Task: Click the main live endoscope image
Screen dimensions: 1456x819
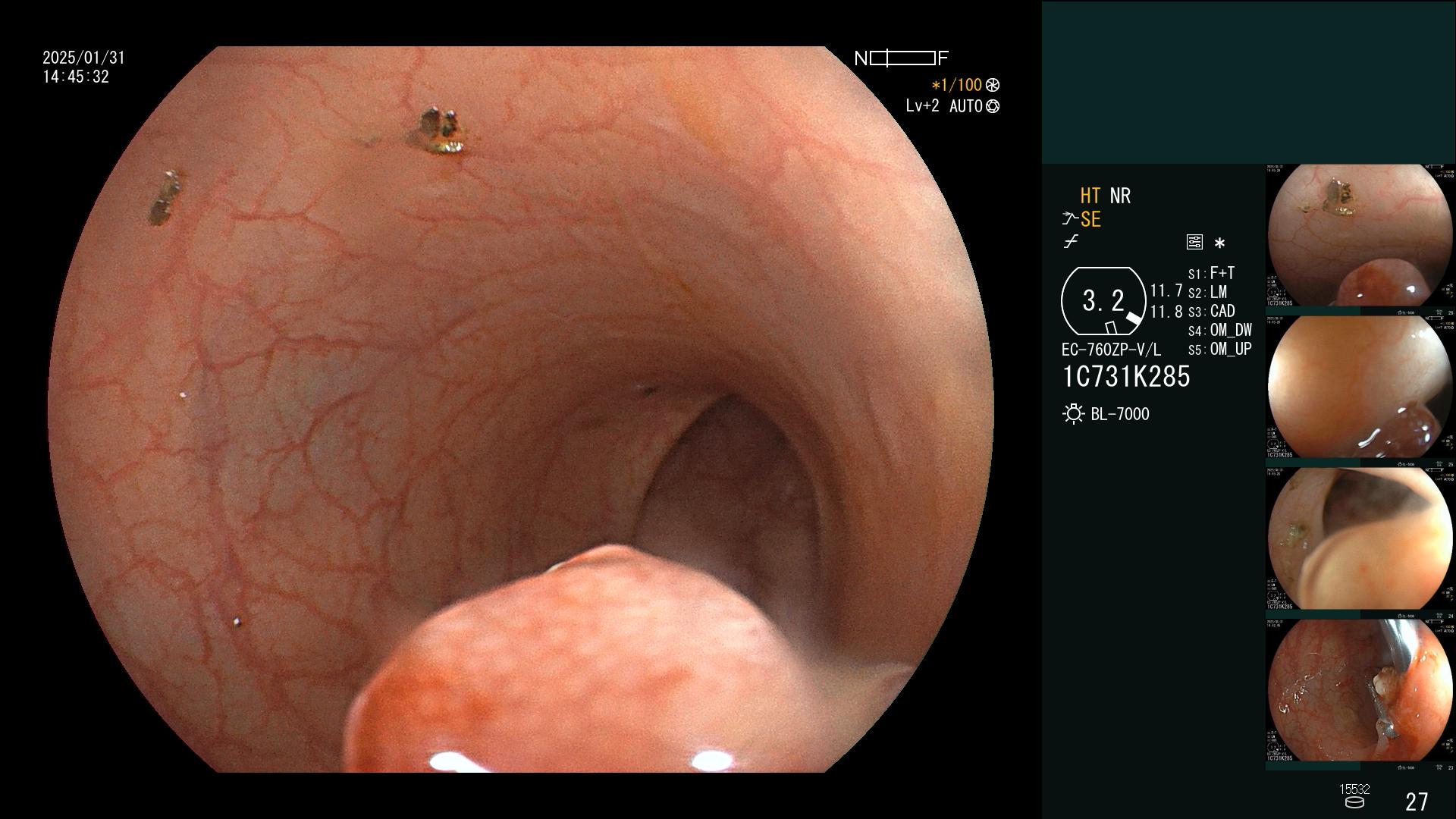Action: coord(520,409)
